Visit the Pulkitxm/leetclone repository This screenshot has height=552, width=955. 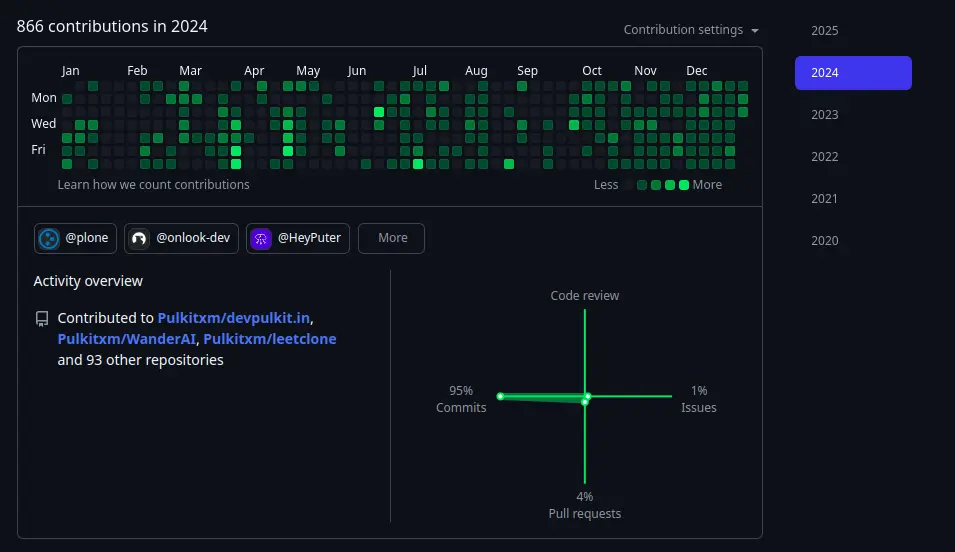point(270,339)
